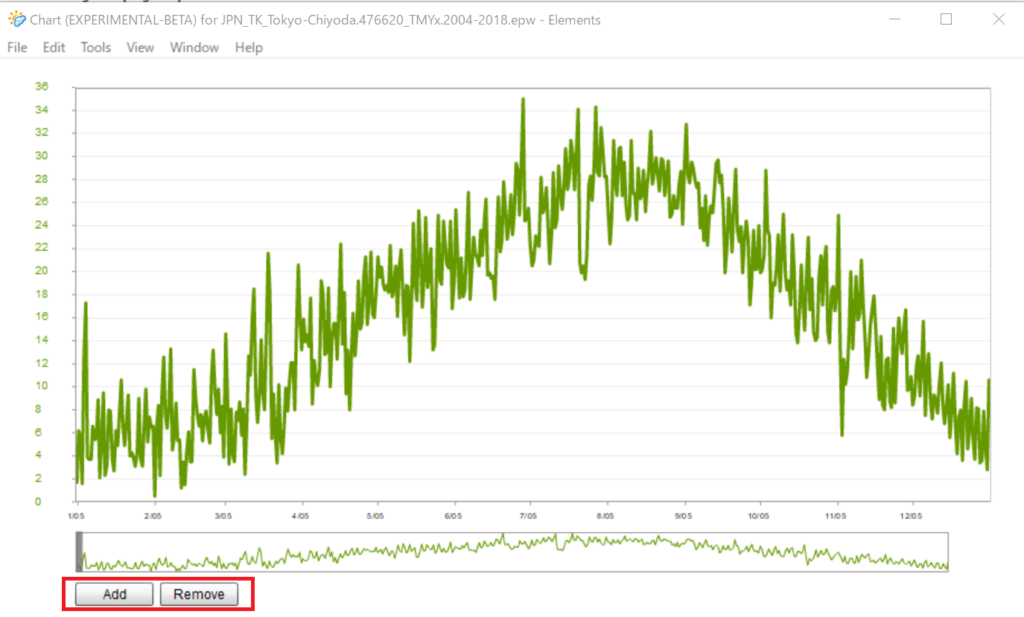Grab the gray range handle on overview strip

80,552
